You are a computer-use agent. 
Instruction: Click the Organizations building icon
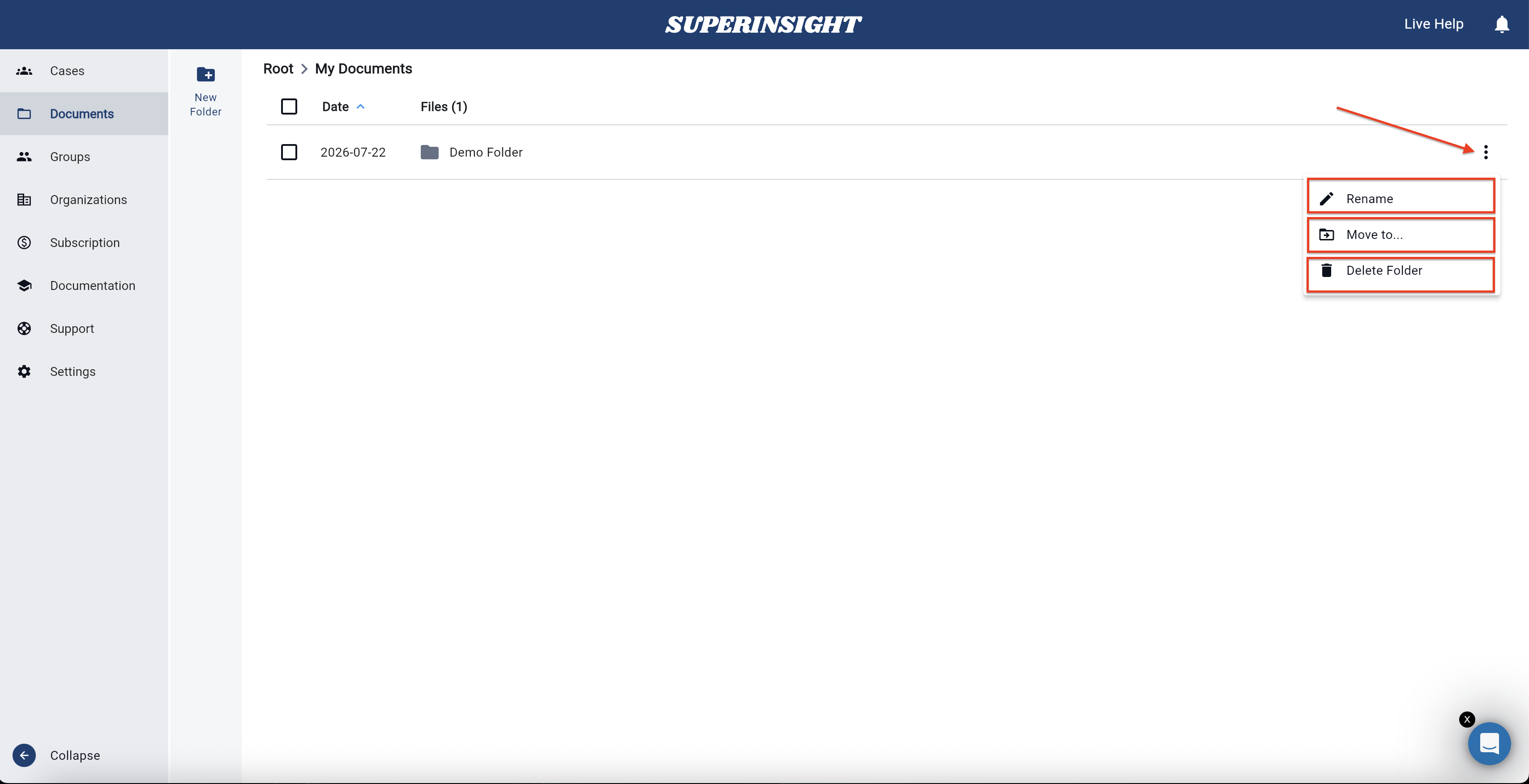coord(24,200)
